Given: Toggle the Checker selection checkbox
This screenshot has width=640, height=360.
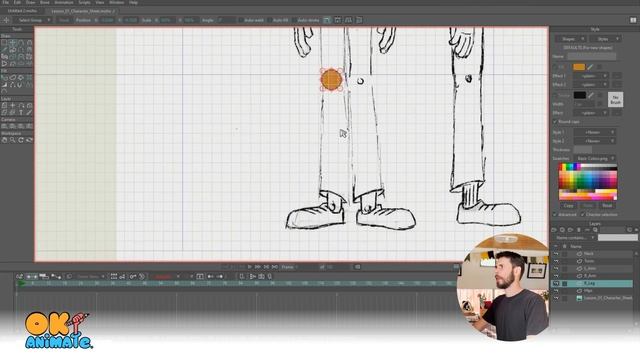Looking at the screenshot, I should (x=583, y=214).
